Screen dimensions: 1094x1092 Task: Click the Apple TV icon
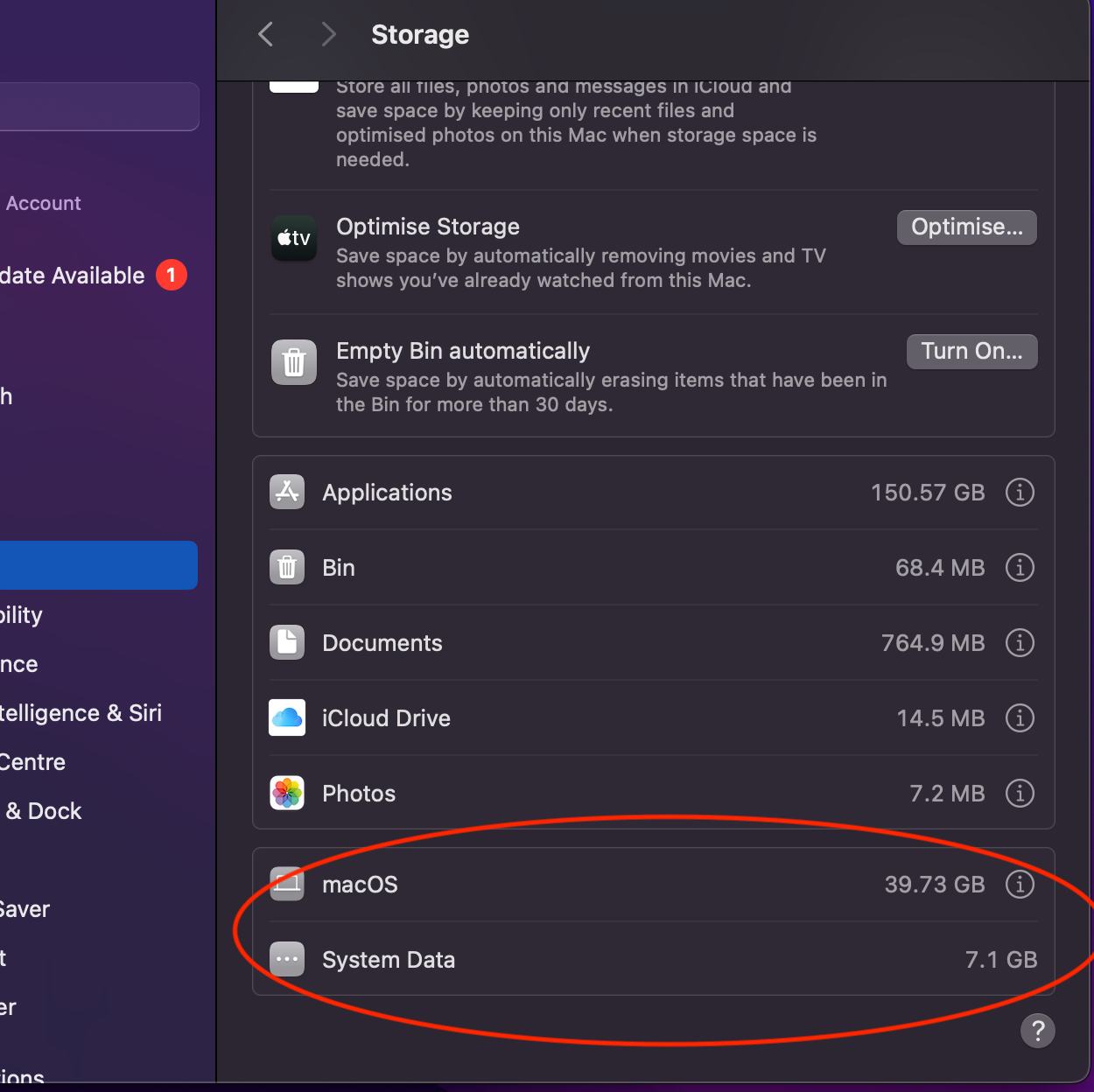coord(294,238)
